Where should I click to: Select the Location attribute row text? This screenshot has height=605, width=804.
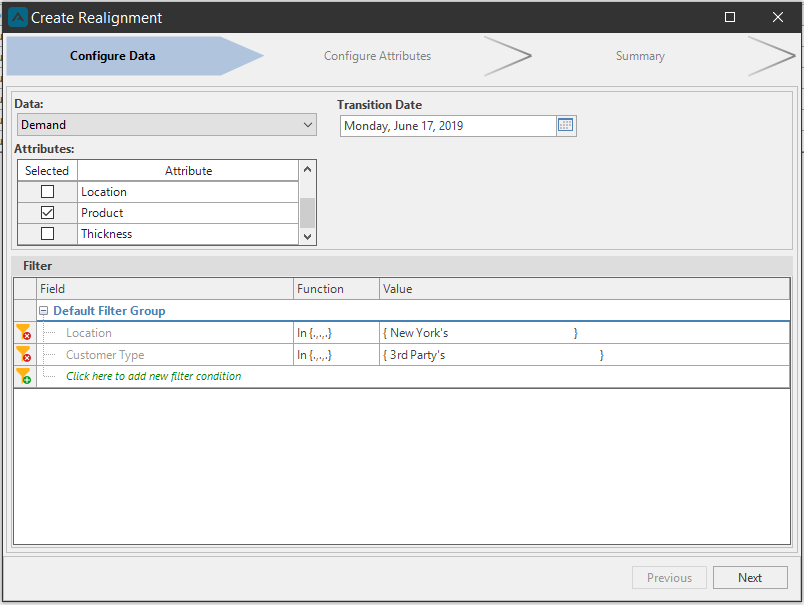tap(104, 192)
